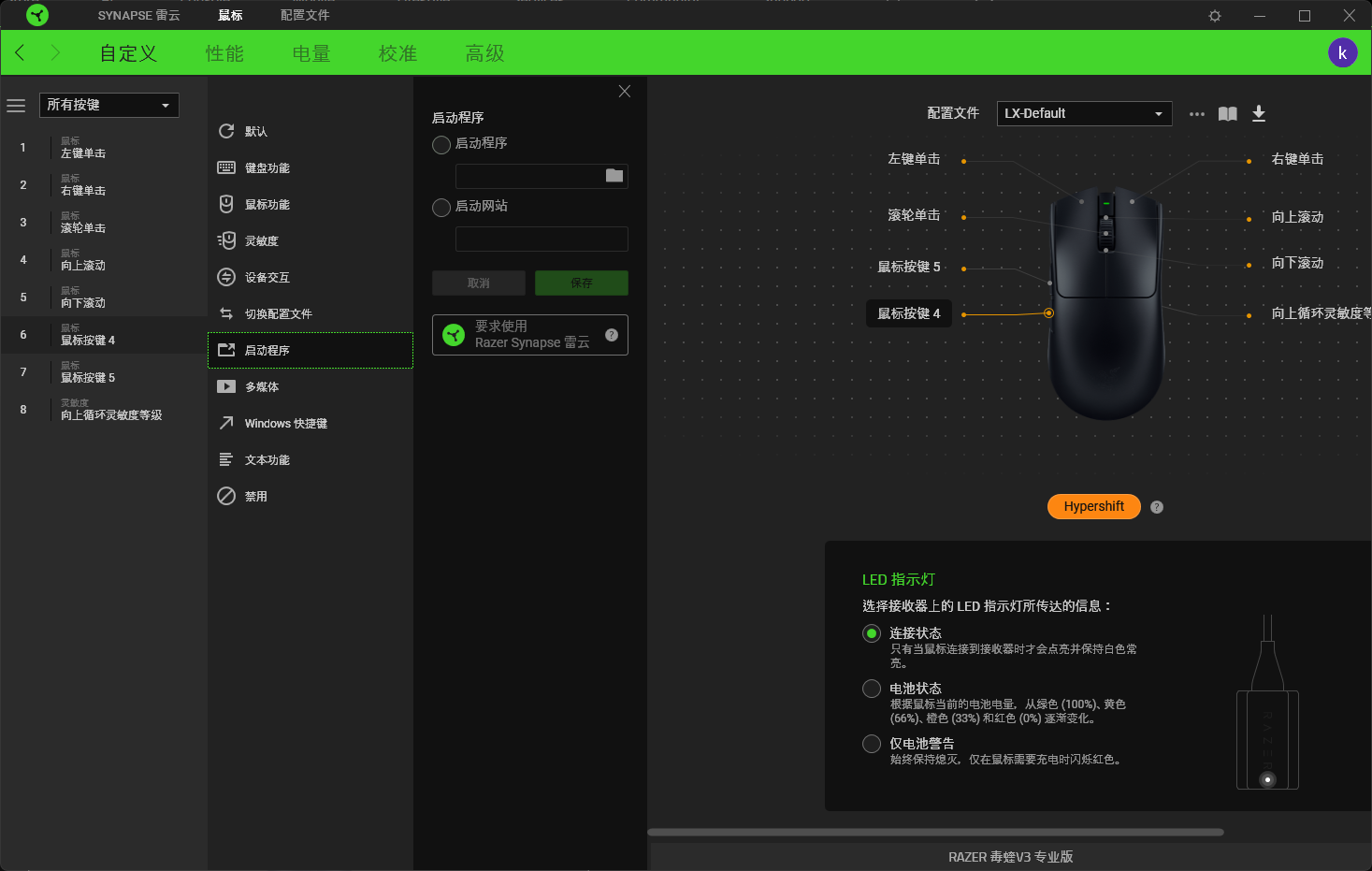
Task: Select the Windows 快捷键 arrow icon
Action: (226, 423)
